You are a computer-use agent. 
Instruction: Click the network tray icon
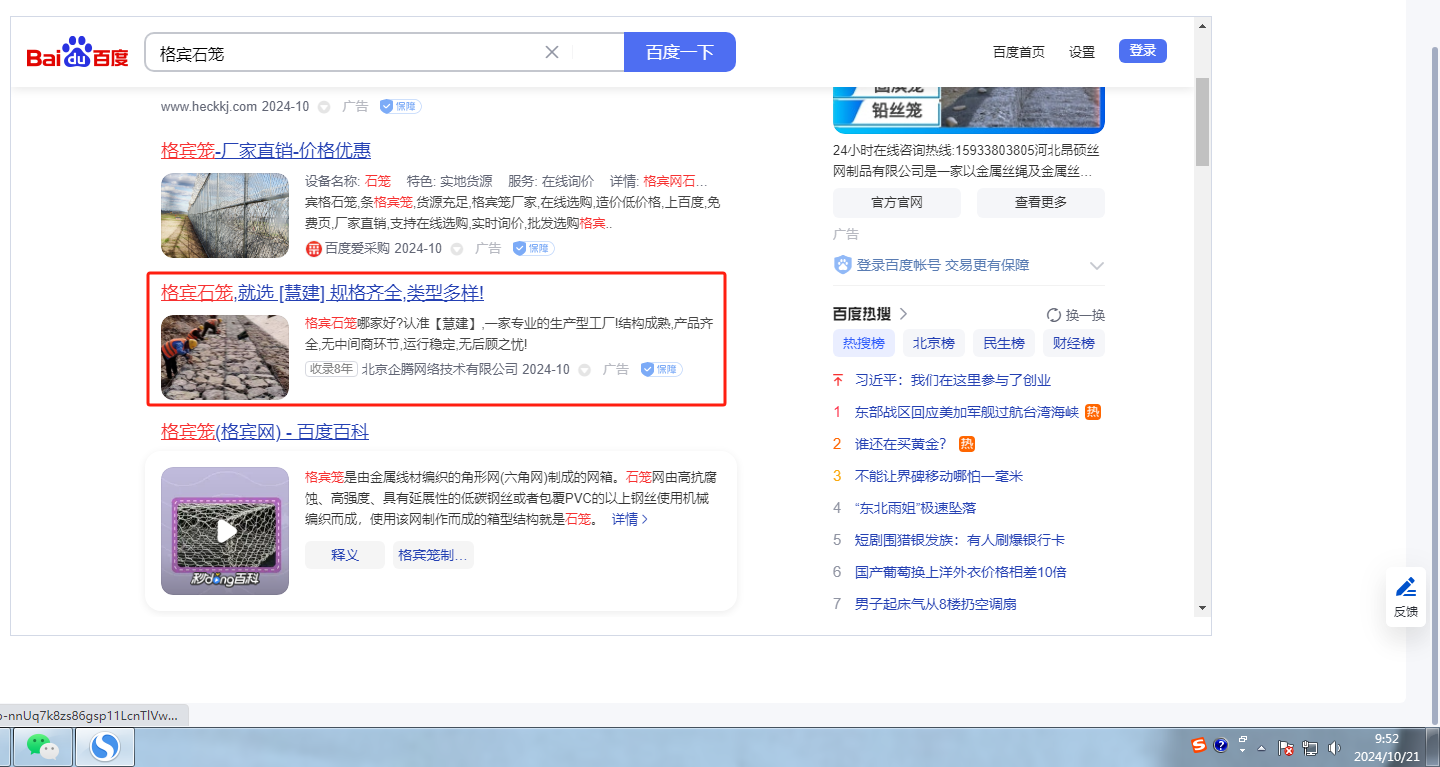(1311, 747)
